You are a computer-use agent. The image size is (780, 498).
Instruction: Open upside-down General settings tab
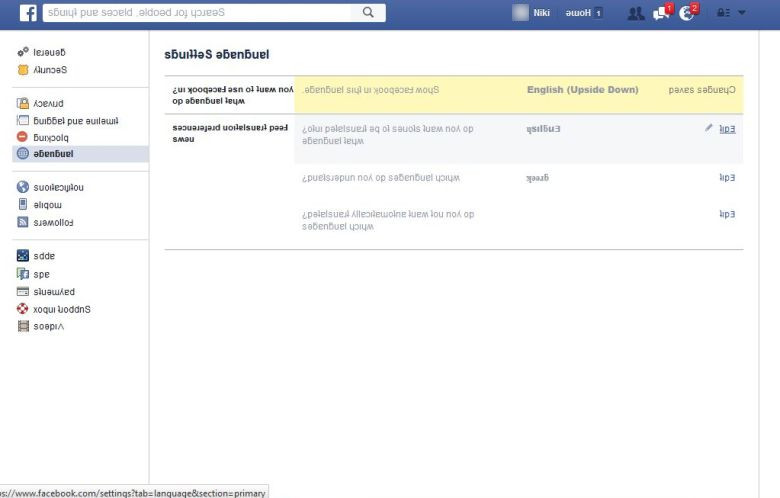click(x=49, y=52)
